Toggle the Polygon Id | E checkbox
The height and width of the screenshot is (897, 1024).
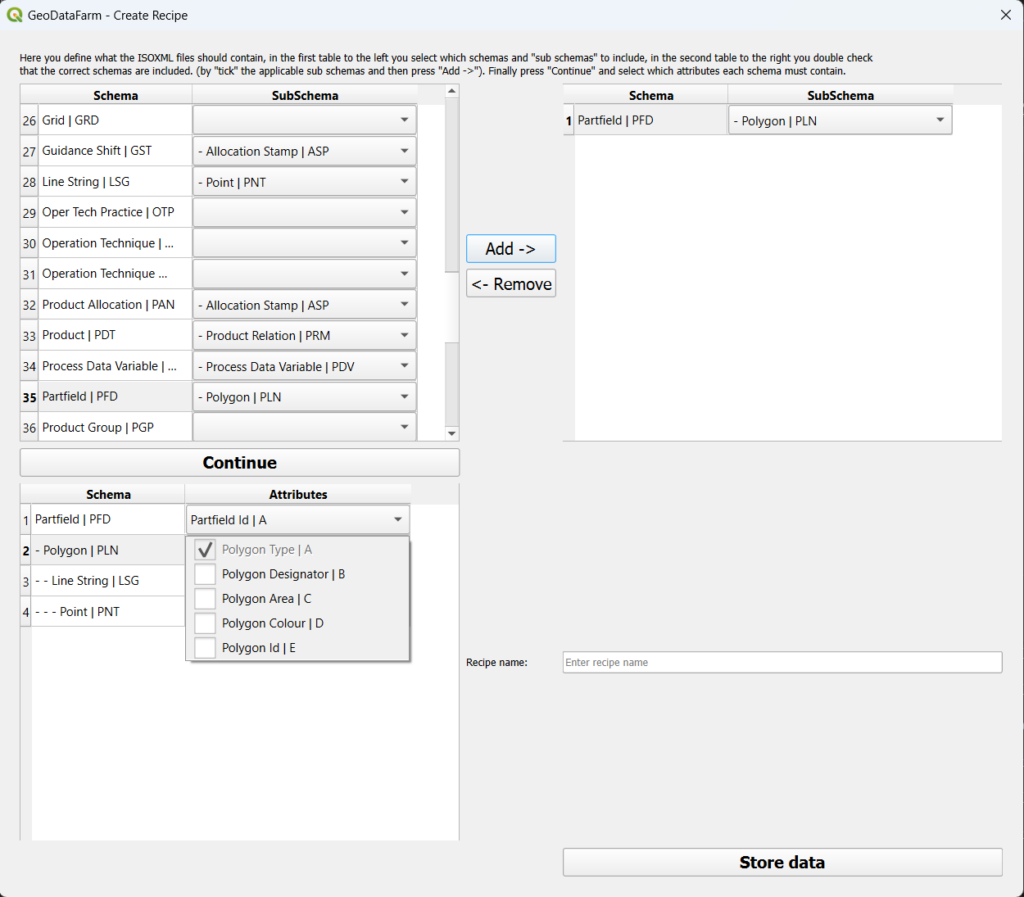pyautogui.click(x=205, y=648)
